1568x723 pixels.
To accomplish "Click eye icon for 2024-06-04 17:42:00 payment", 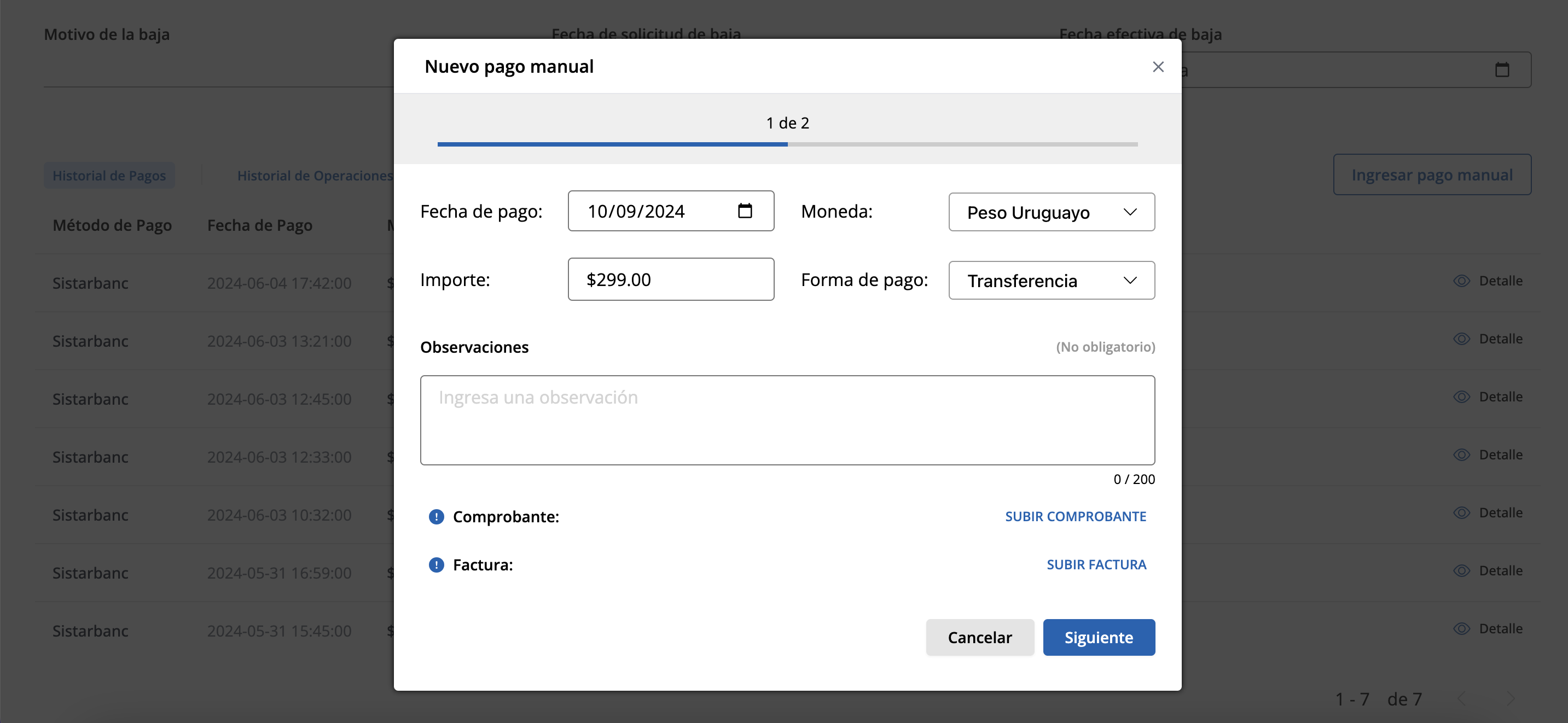I will (1461, 281).
